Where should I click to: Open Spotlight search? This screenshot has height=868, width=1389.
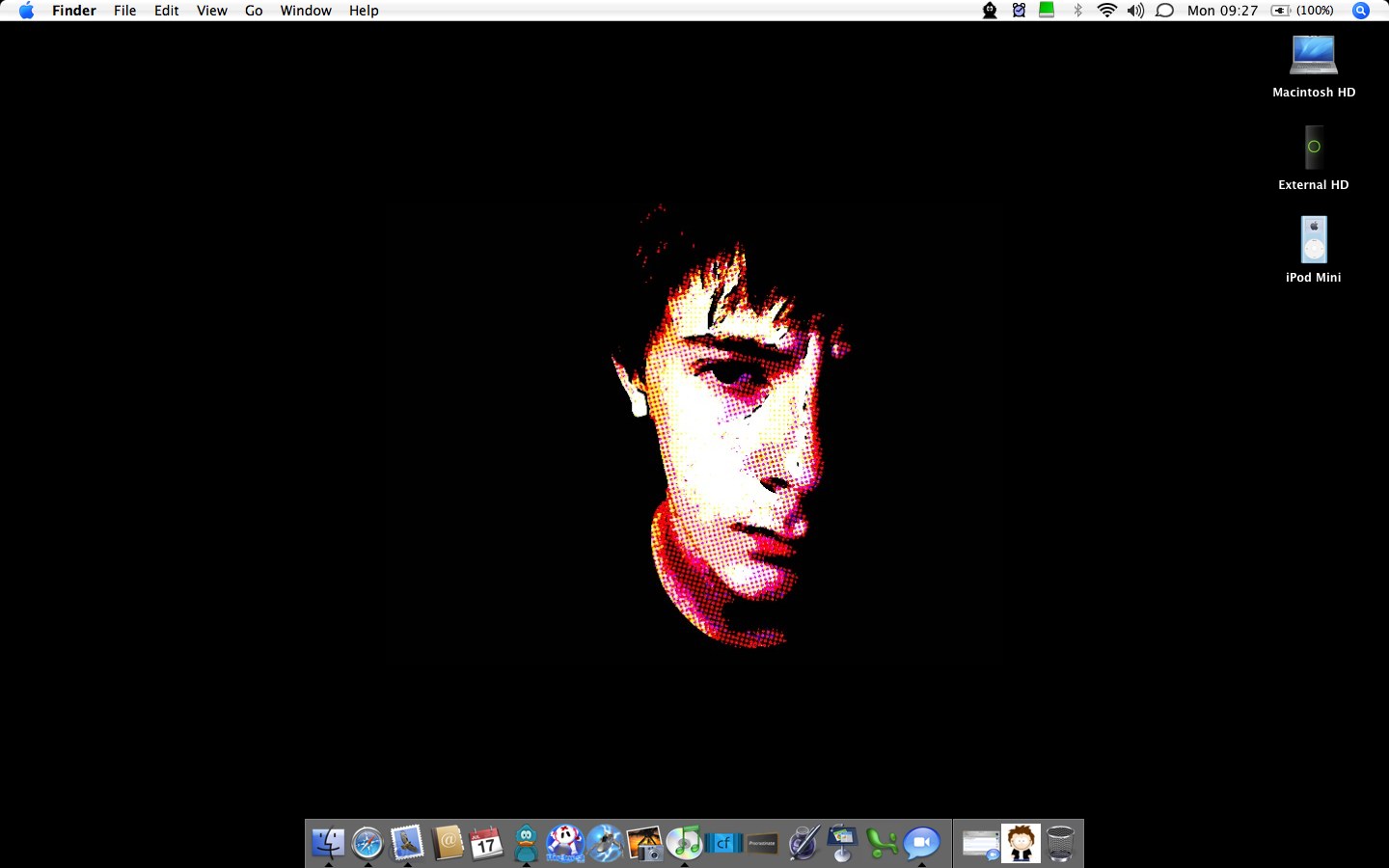(1361, 11)
